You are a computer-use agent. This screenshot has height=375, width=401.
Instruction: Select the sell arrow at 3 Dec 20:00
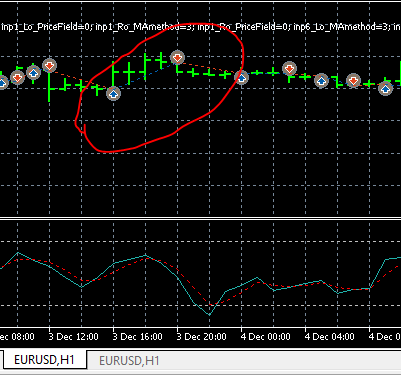tap(177, 58)
